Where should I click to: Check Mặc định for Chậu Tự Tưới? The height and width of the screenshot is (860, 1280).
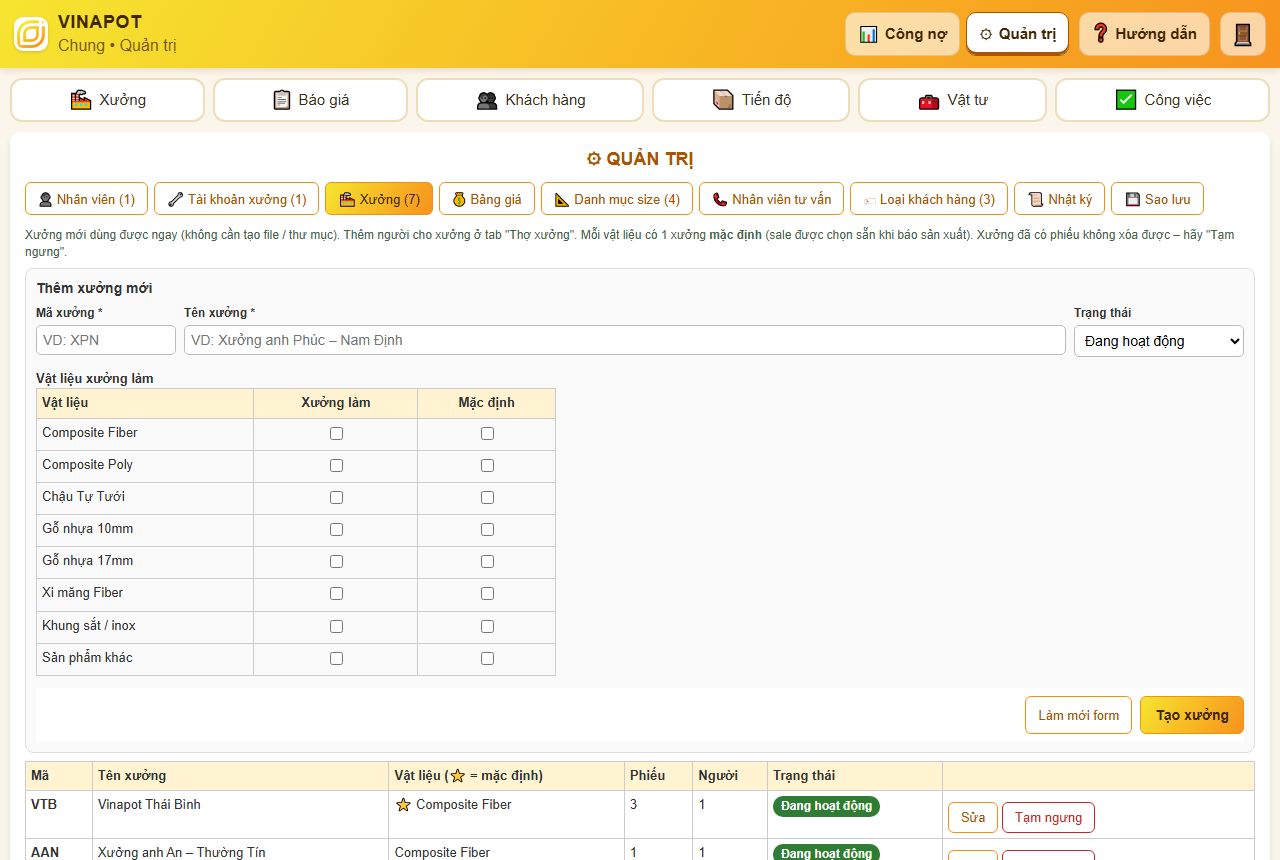(x=487, y=497)
